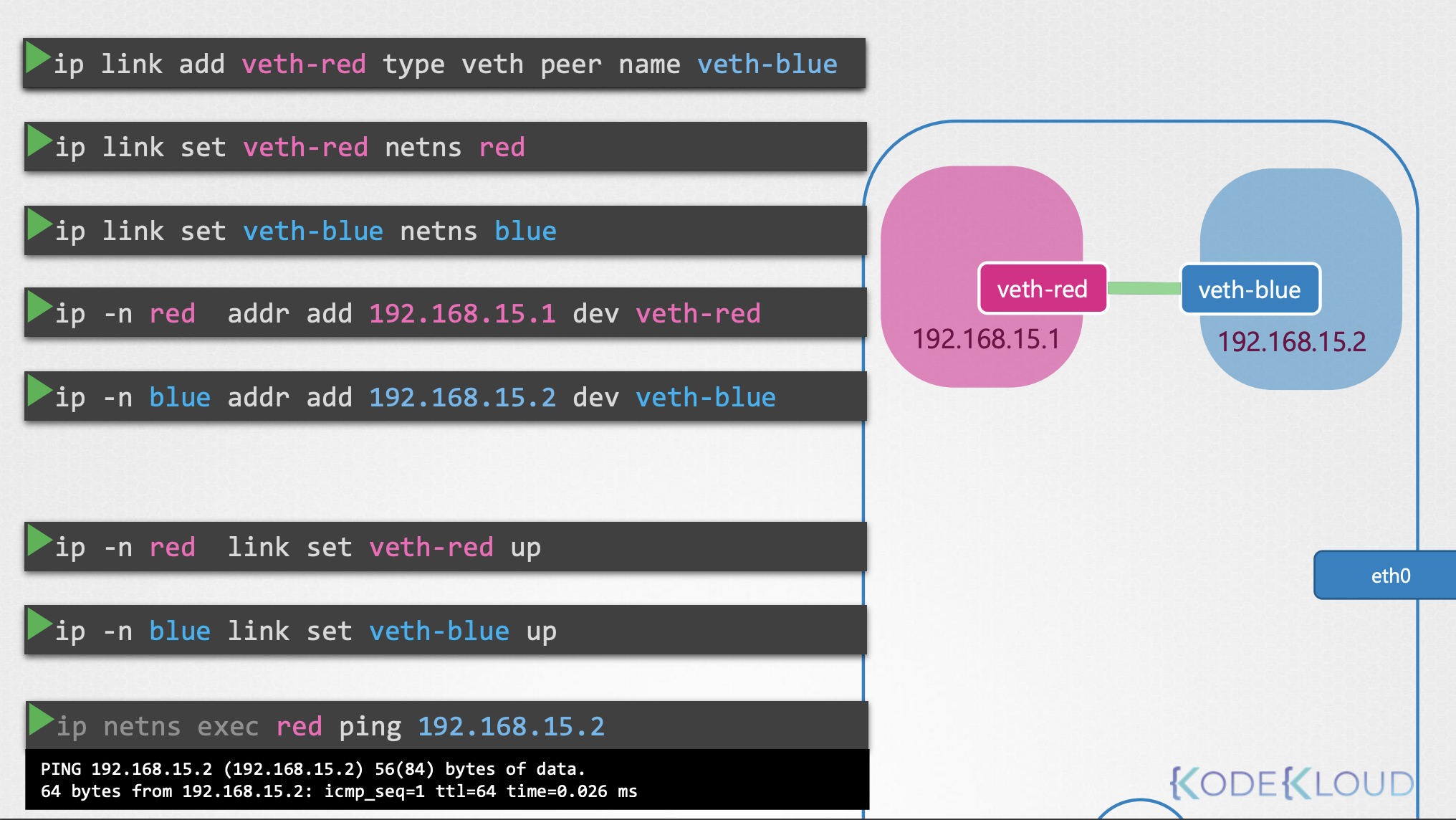
Task: Click the green arrow beside 'ip link add veth-red'
Action: point(37,57)
